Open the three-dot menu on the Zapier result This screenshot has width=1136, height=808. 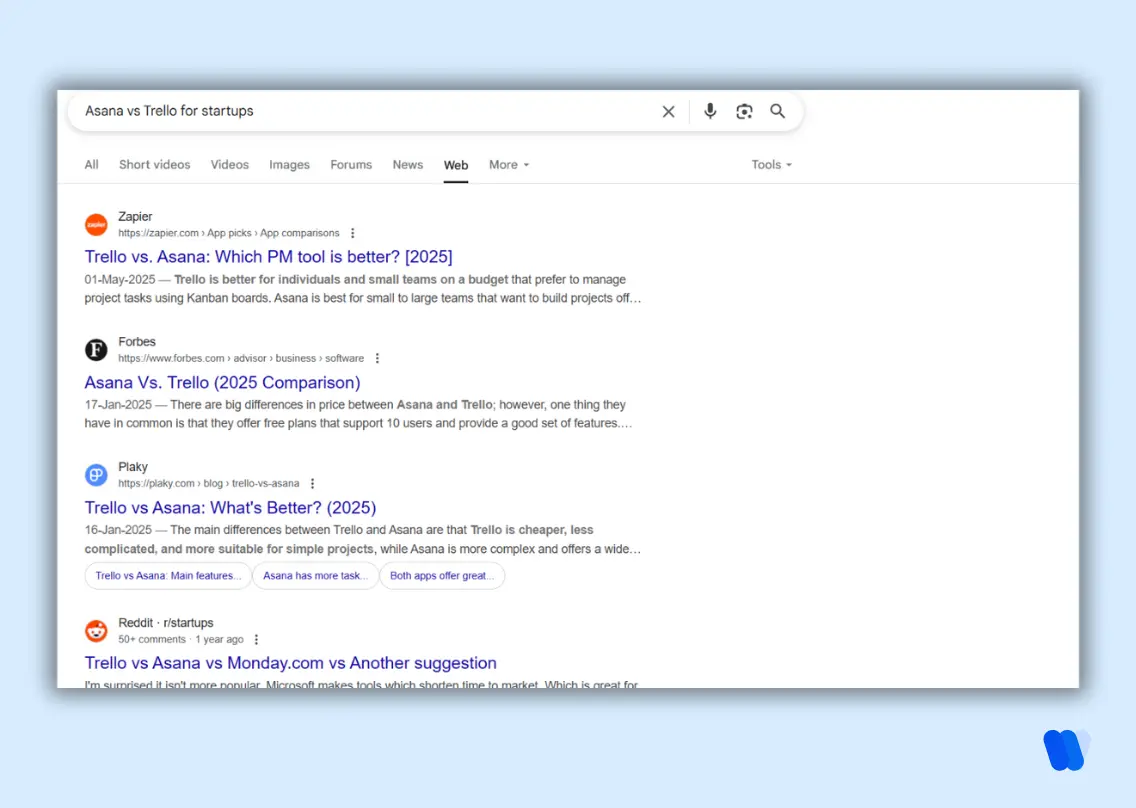click(352, 232)
